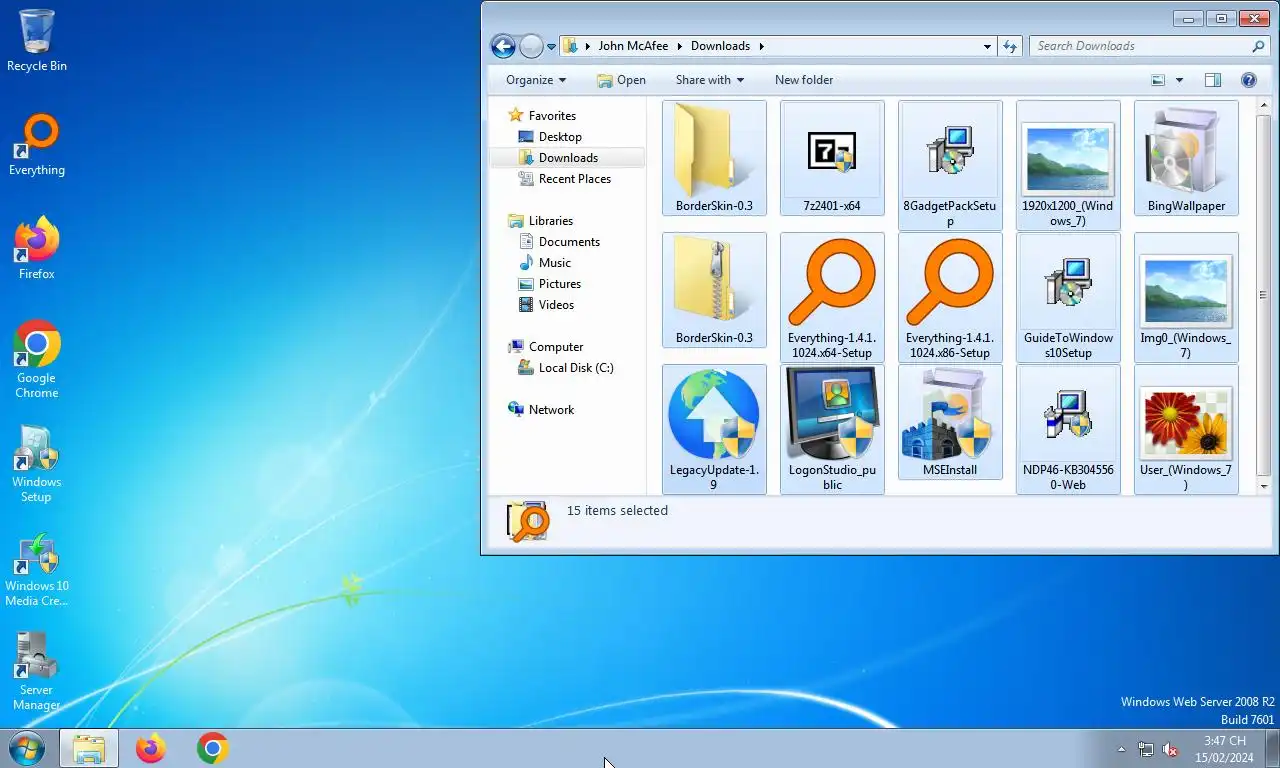Viewport: 1280px width, 768px height.
Task: Select the Img0_(Windows_7) image thumbnail
Action: (x=1186, y=297)
